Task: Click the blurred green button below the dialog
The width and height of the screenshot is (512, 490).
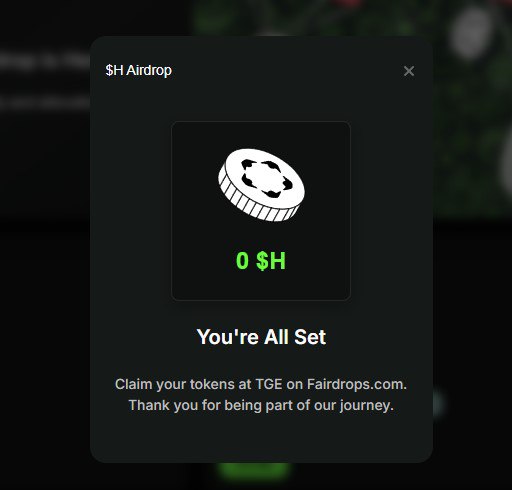Action: [254, 470]
